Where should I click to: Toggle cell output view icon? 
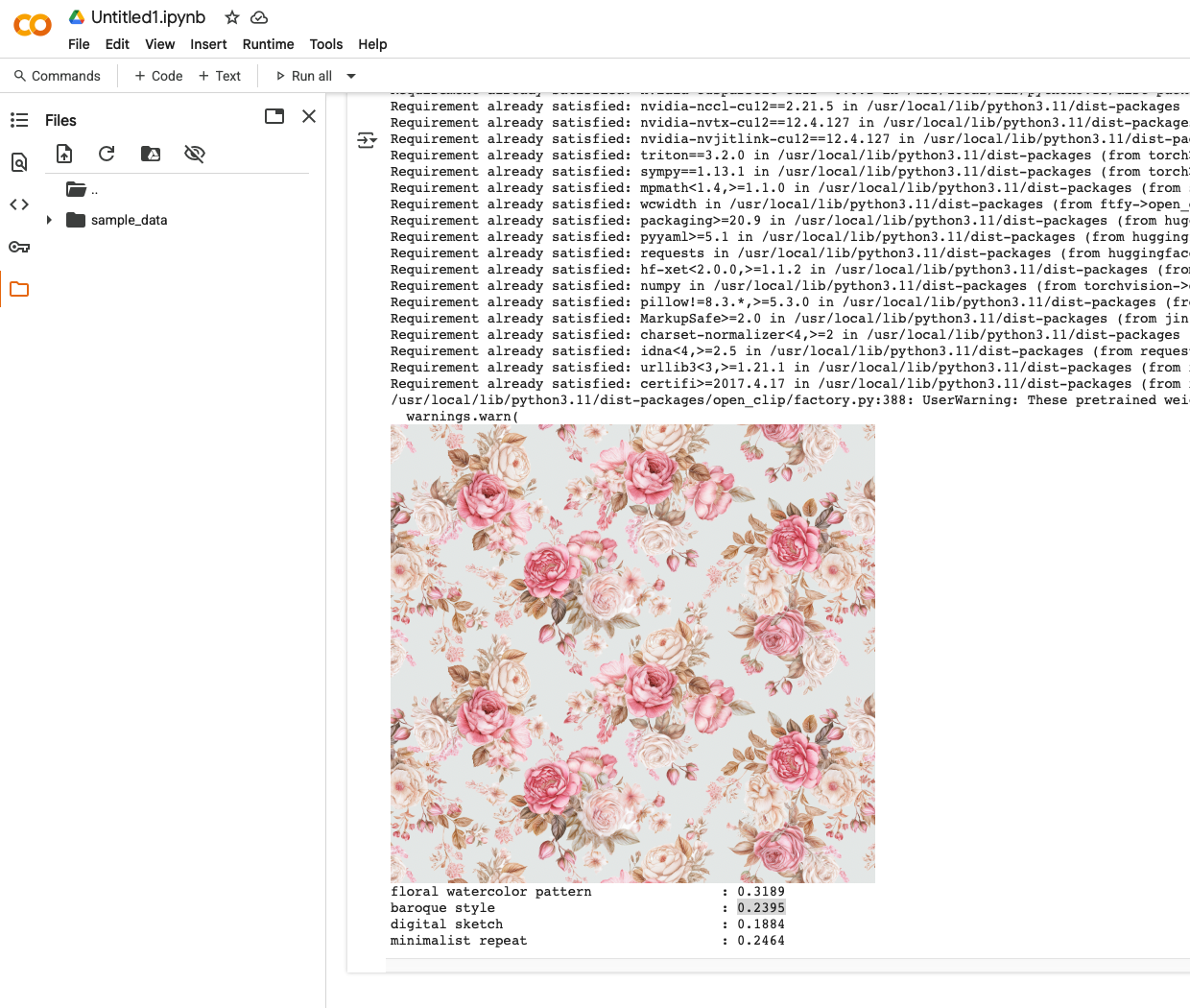[x=367, y=140]
